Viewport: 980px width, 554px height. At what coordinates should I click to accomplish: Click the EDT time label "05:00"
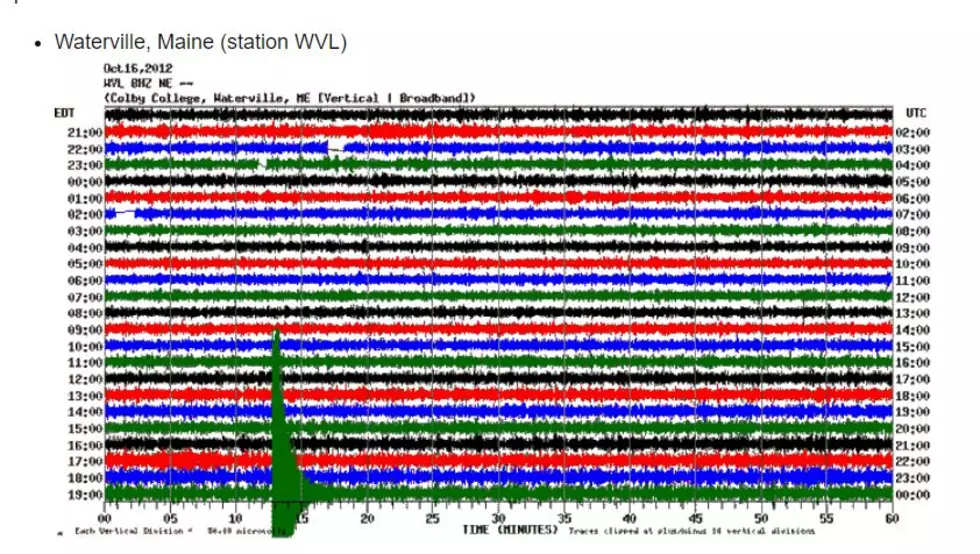coord(85,264)
